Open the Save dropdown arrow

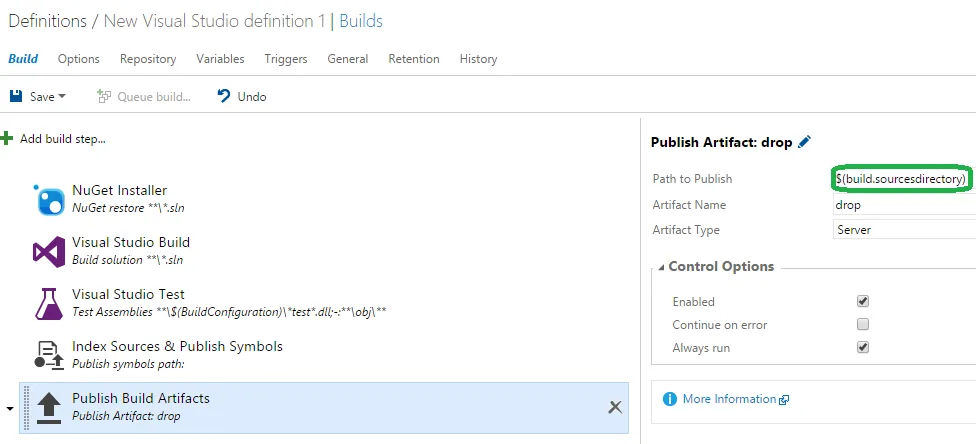point(62,97)
